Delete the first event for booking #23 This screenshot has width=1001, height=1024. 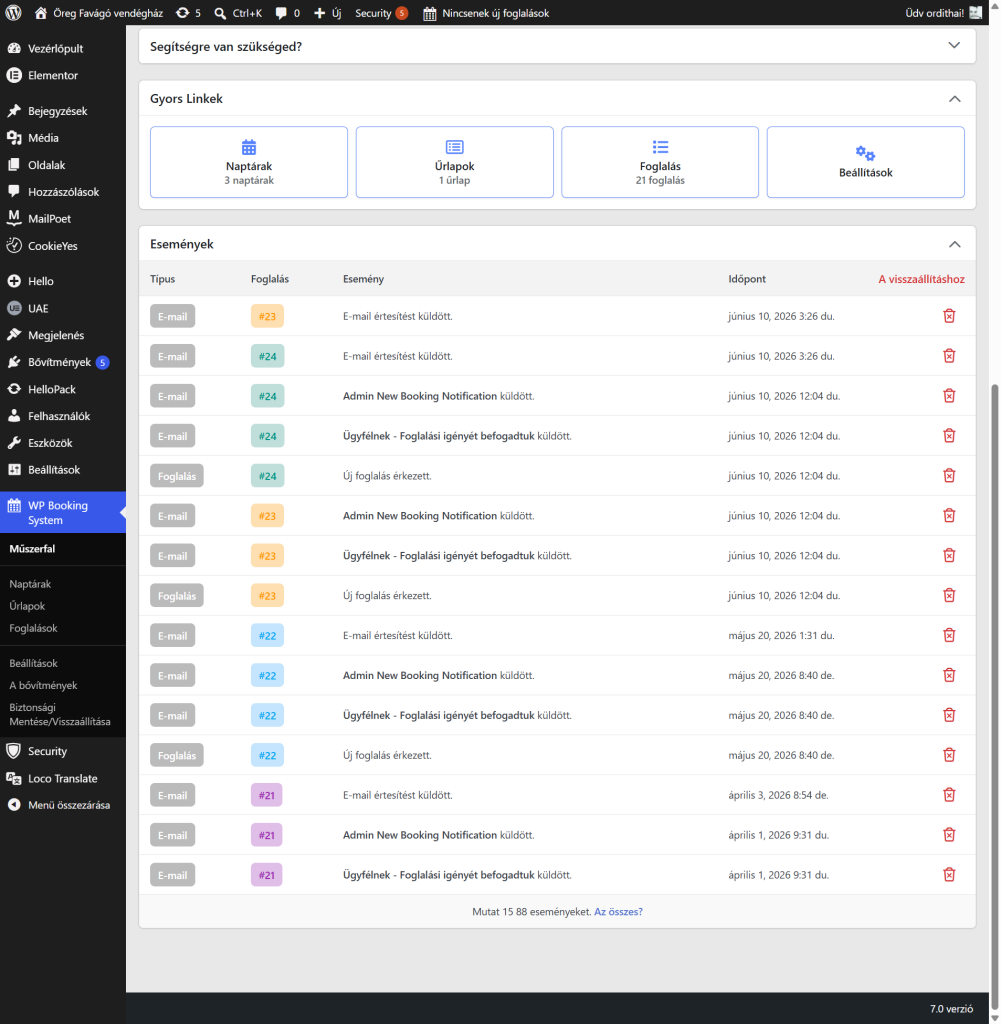coord(949,316)
